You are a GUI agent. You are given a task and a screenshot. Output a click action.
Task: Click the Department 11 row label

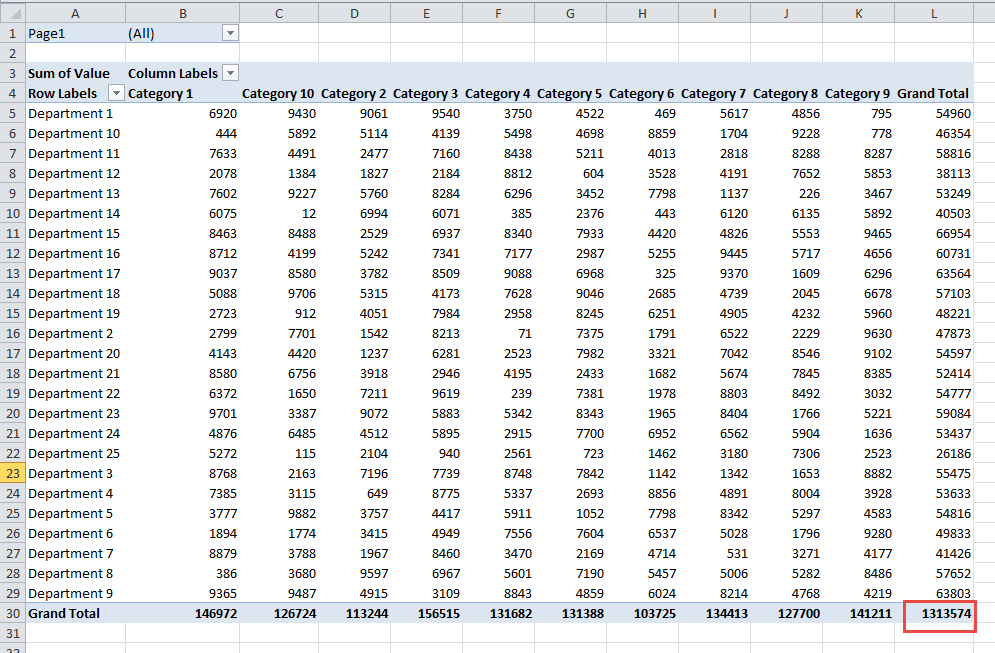75,154
